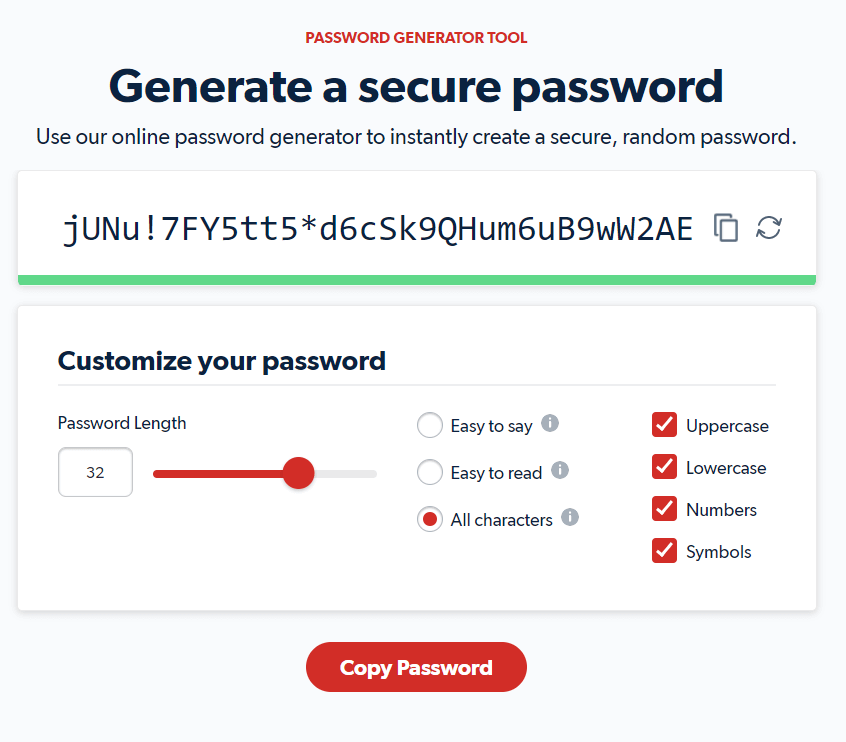
Task: Regenerate the password using the refresh icon
Action: tap(769, 228)
